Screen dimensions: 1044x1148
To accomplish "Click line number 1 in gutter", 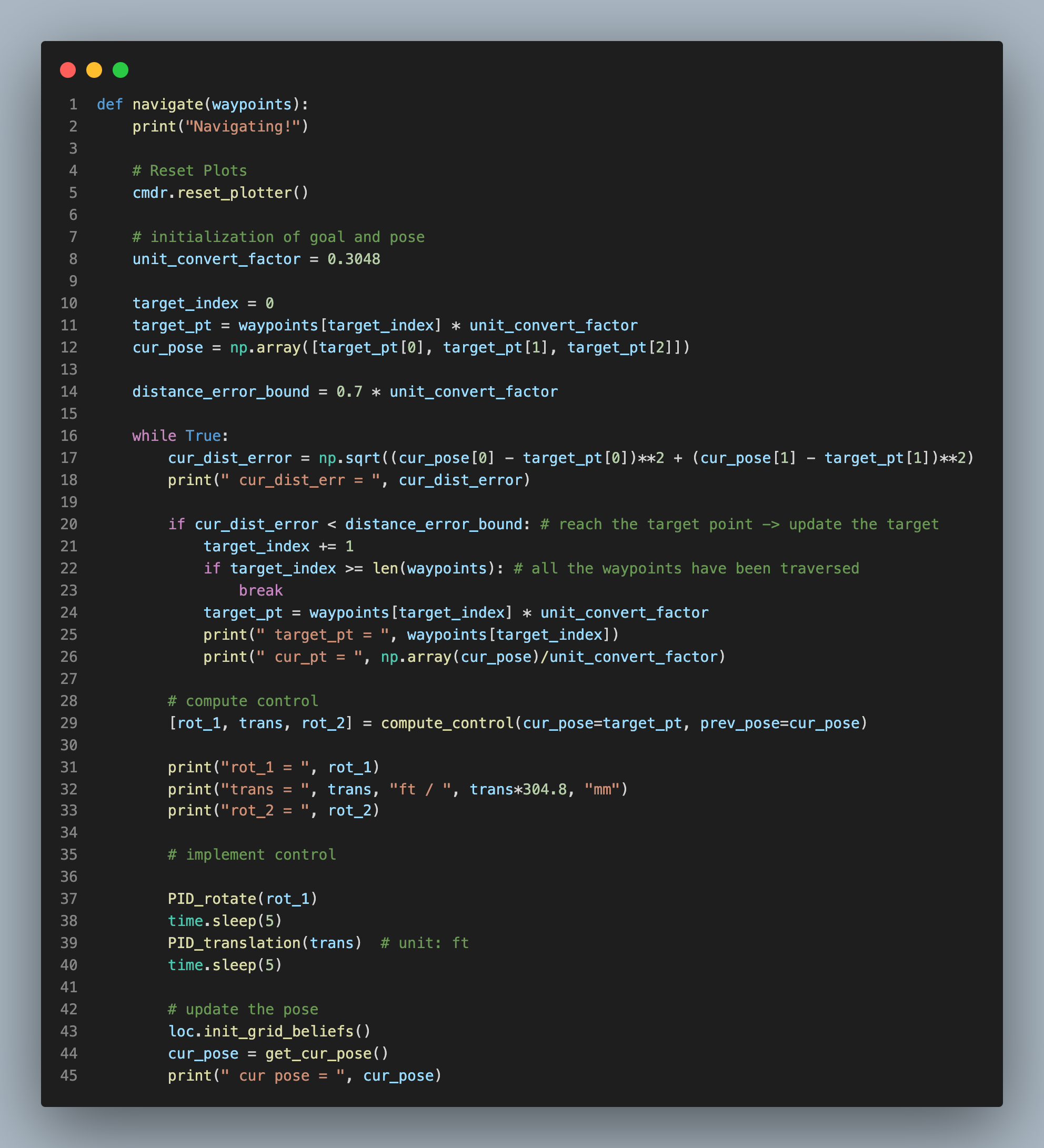I will pyautogui.click(x=74, y=104).
